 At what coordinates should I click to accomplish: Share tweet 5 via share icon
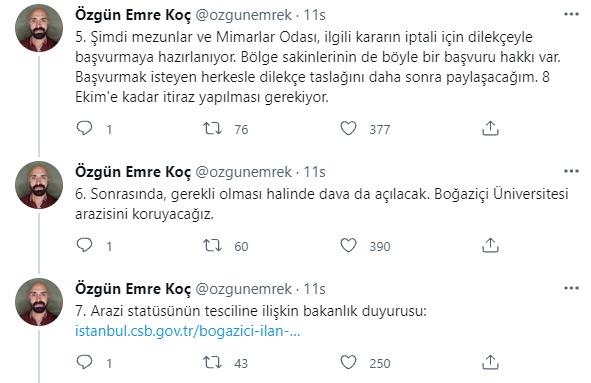[x=490, y=128]
